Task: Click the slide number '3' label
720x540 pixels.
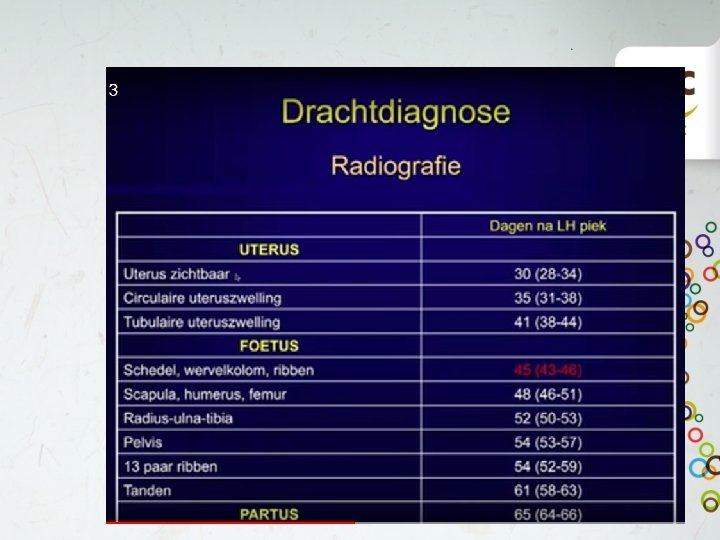Action: pos(113,90)
